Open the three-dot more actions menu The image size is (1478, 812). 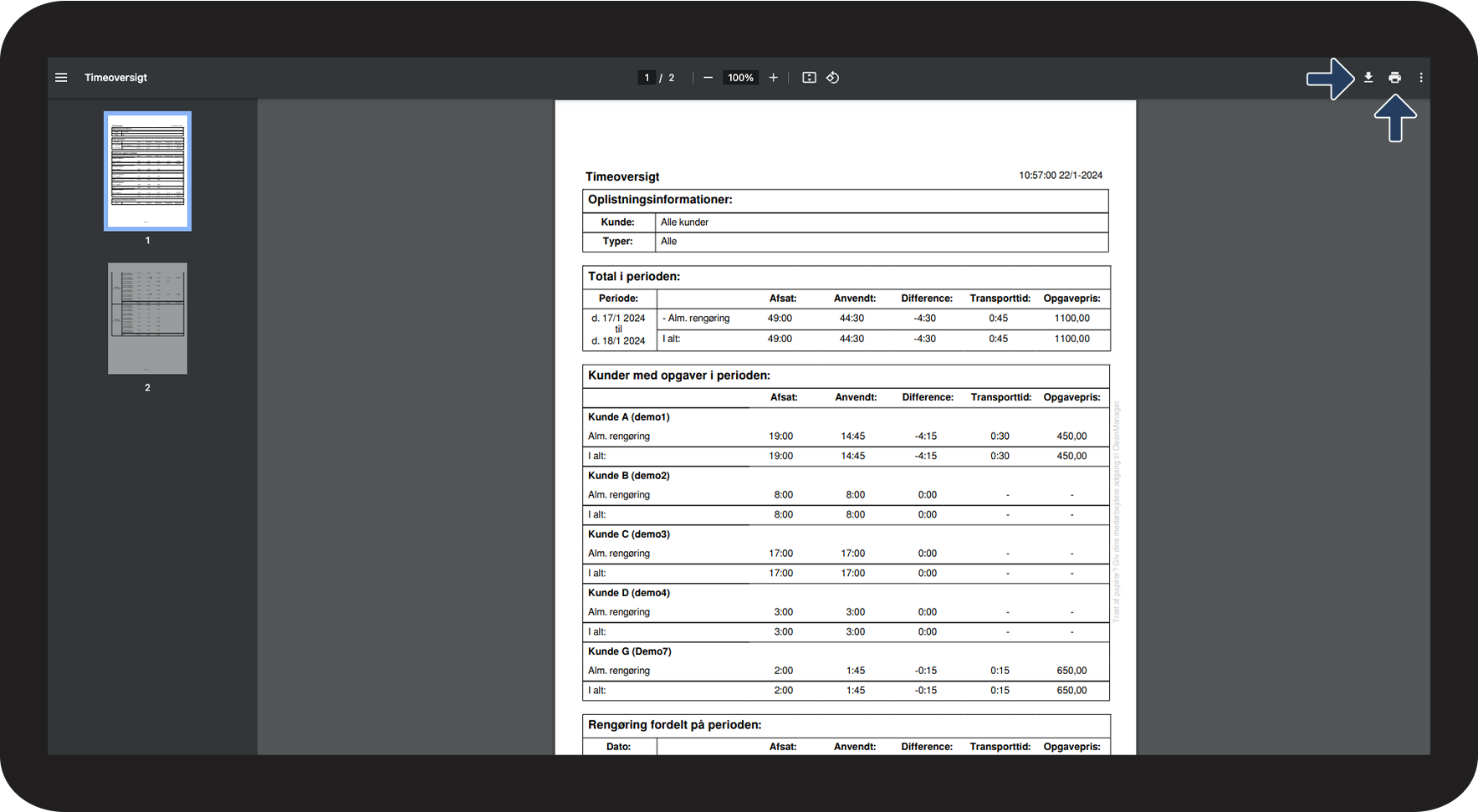click(x=1420, y=78)
